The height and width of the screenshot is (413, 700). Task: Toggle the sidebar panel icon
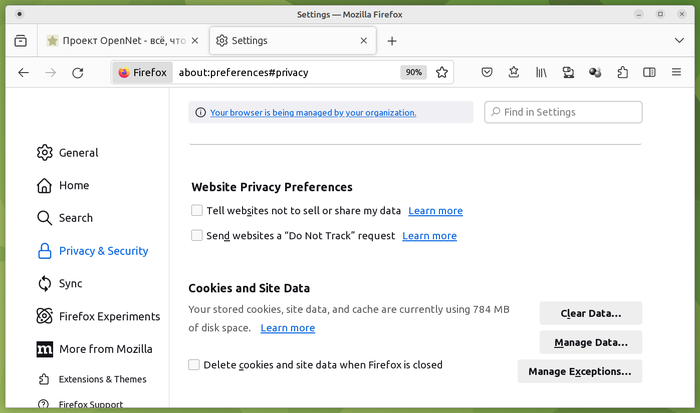649,72
